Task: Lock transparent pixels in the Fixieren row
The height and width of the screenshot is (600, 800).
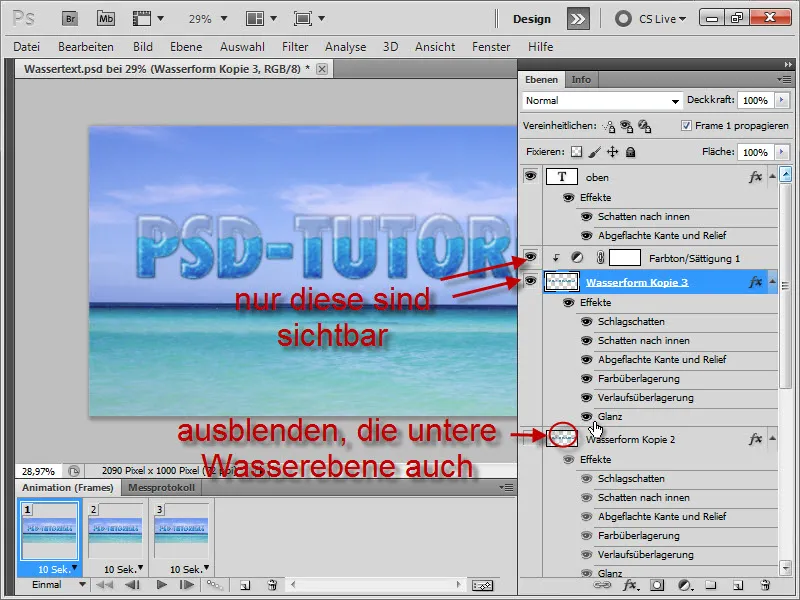Action: [577, 152]
